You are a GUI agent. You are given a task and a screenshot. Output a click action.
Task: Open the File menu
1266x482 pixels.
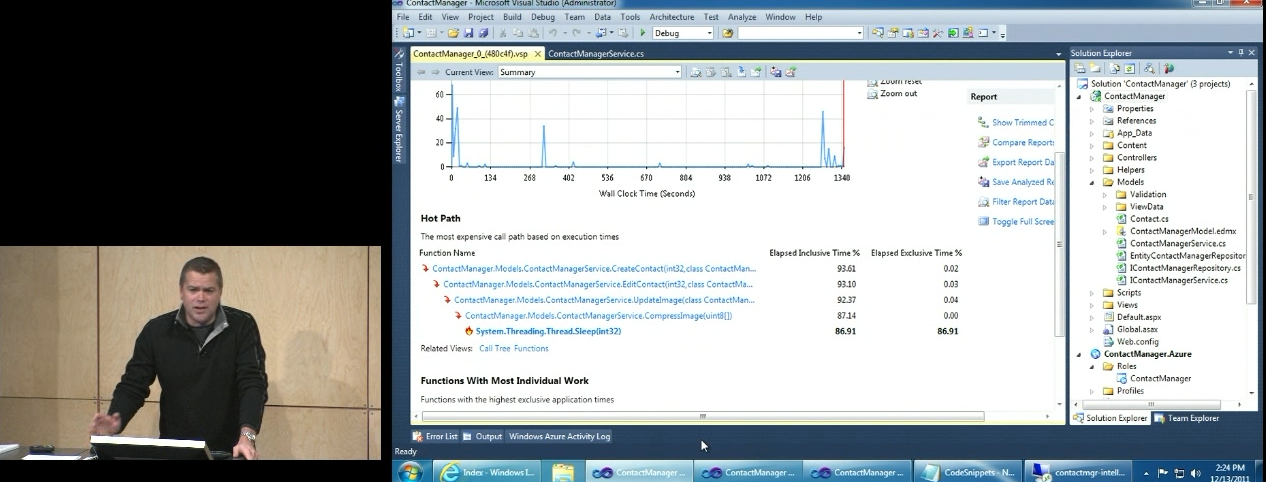(x=402, y=17)
